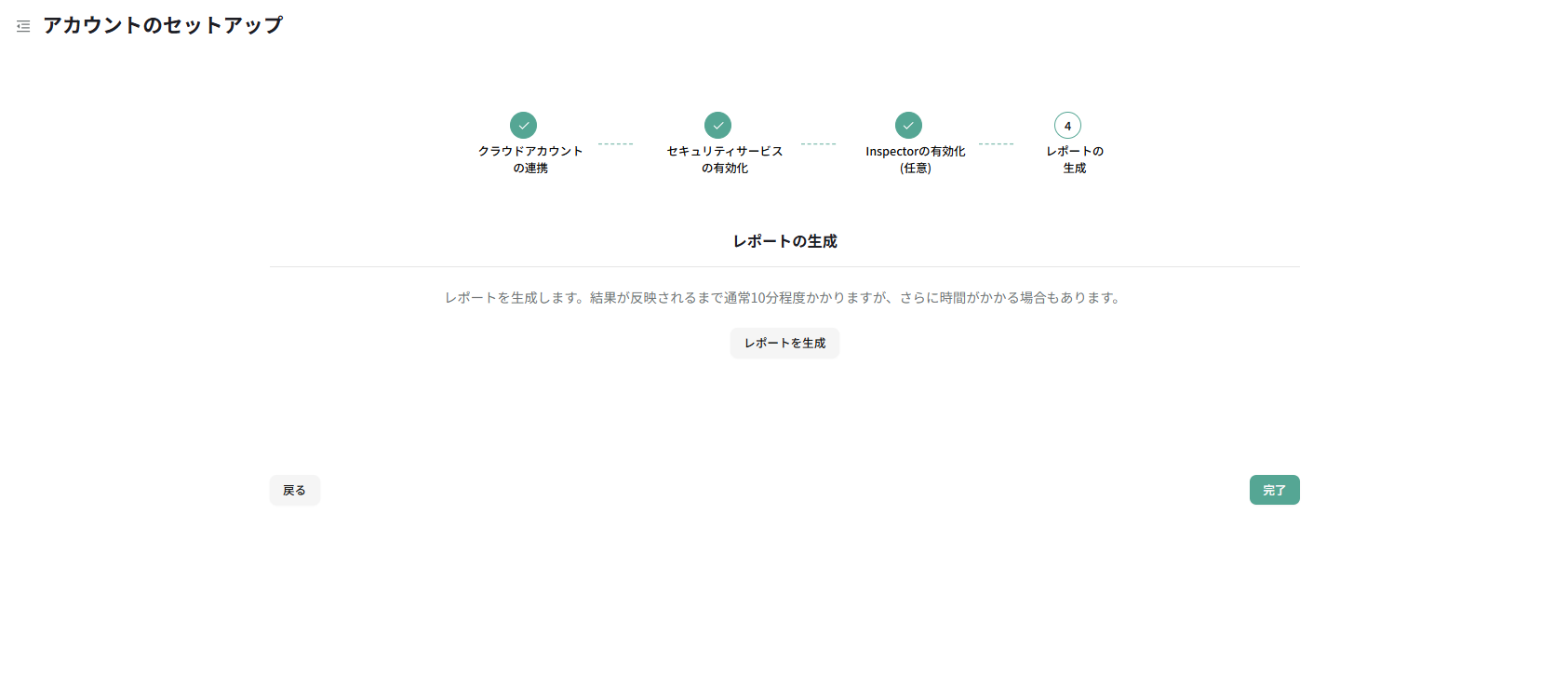Click the アカウントのセットアップ page title

click(x=163, y=25)
